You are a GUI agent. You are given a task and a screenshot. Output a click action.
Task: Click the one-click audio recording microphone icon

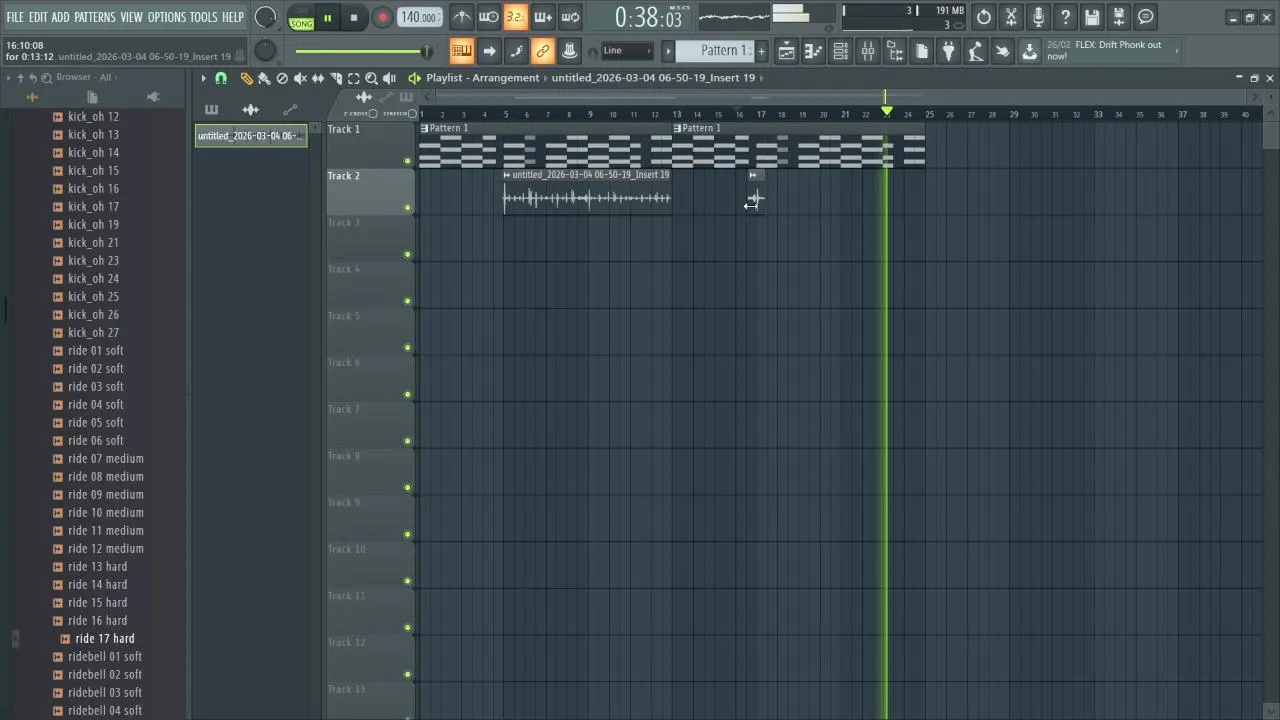(x=1038, y=17)
